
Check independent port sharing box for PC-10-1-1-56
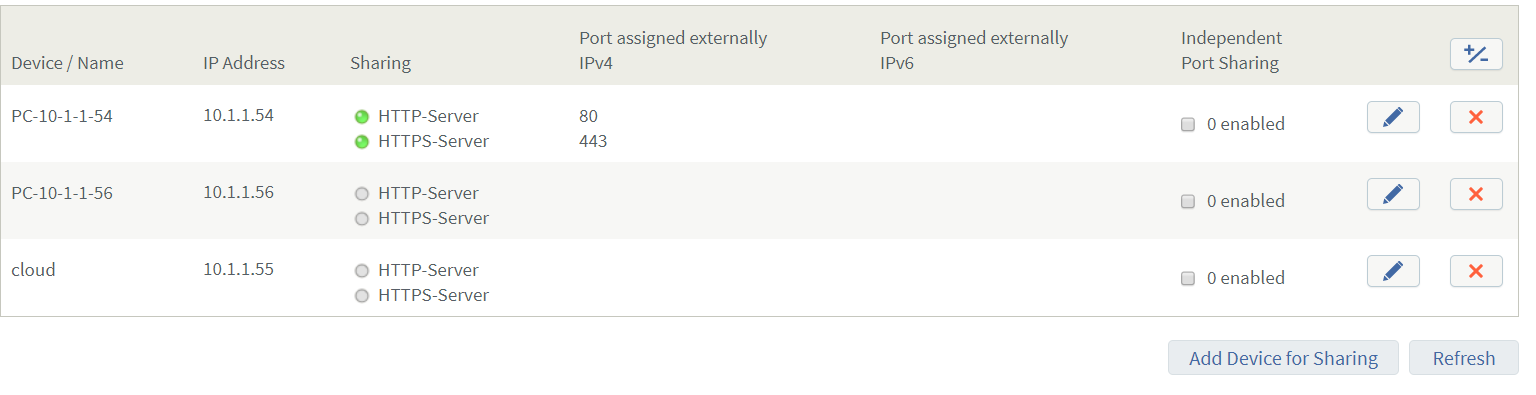point(1188,202)
